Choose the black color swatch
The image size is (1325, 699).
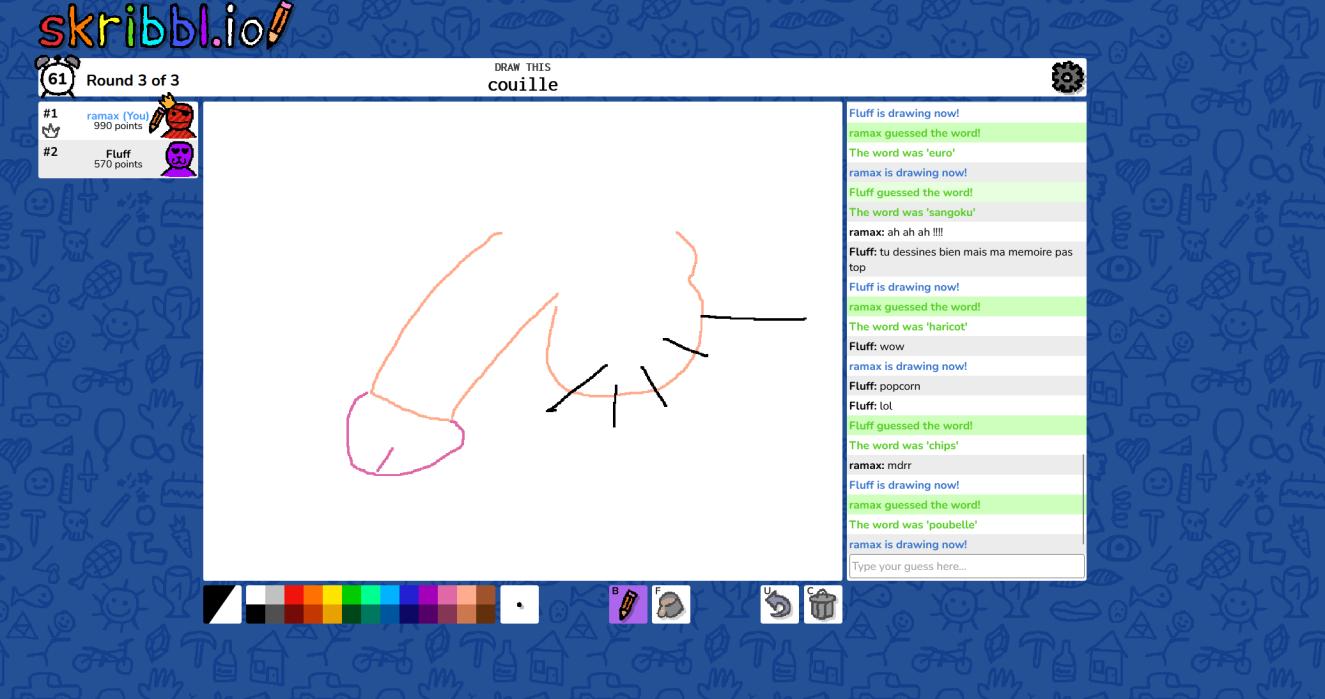256,614
